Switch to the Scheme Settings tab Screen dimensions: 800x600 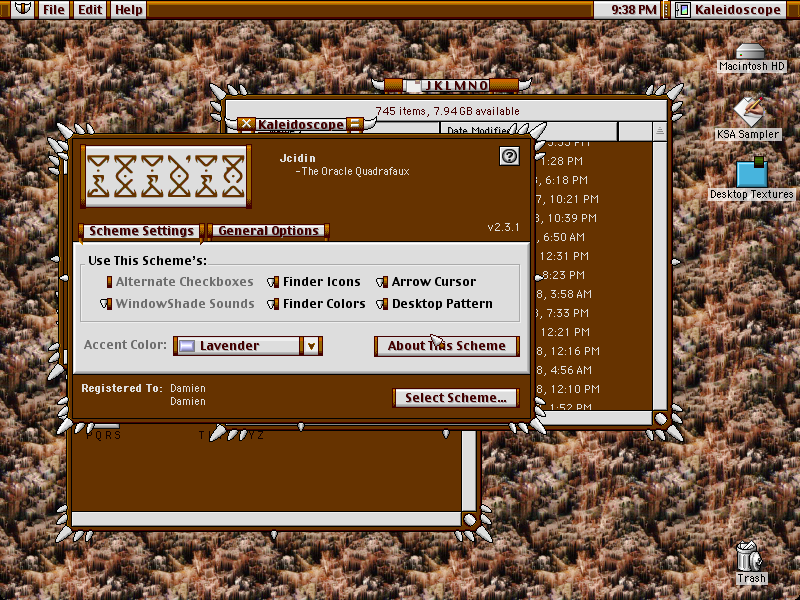point(141,231)
